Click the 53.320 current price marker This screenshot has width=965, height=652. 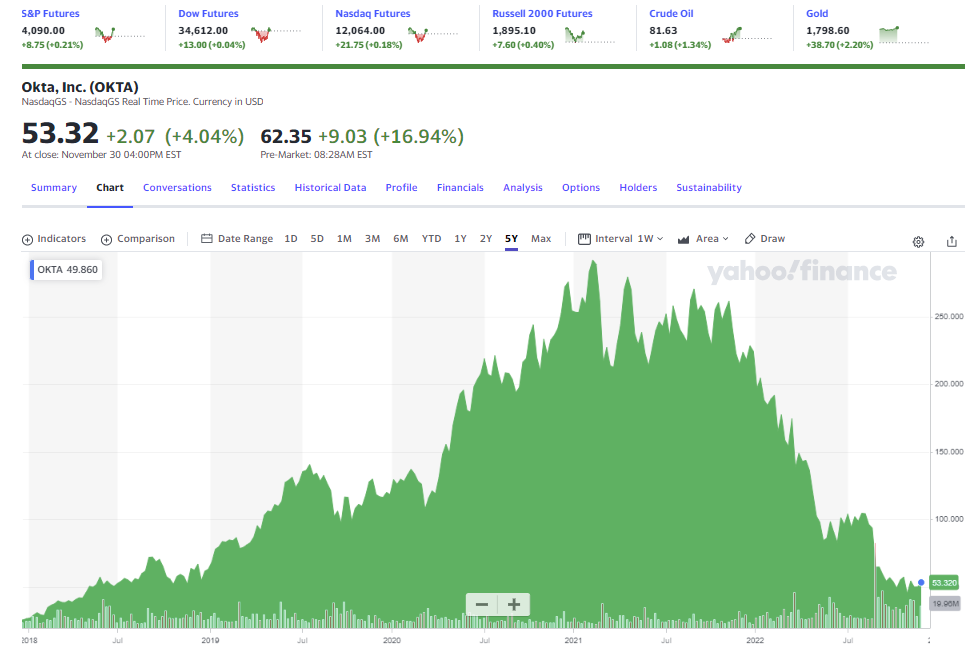click(944, 582)
